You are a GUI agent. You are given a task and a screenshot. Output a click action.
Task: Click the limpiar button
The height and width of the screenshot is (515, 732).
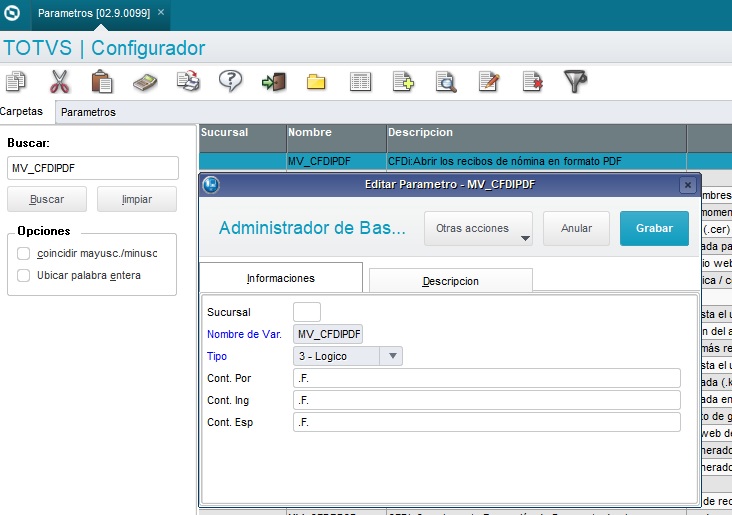(137, 199)
